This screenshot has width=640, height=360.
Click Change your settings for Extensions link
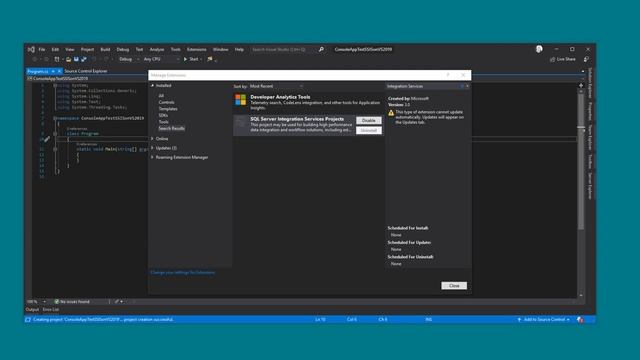tap(183, 273)
